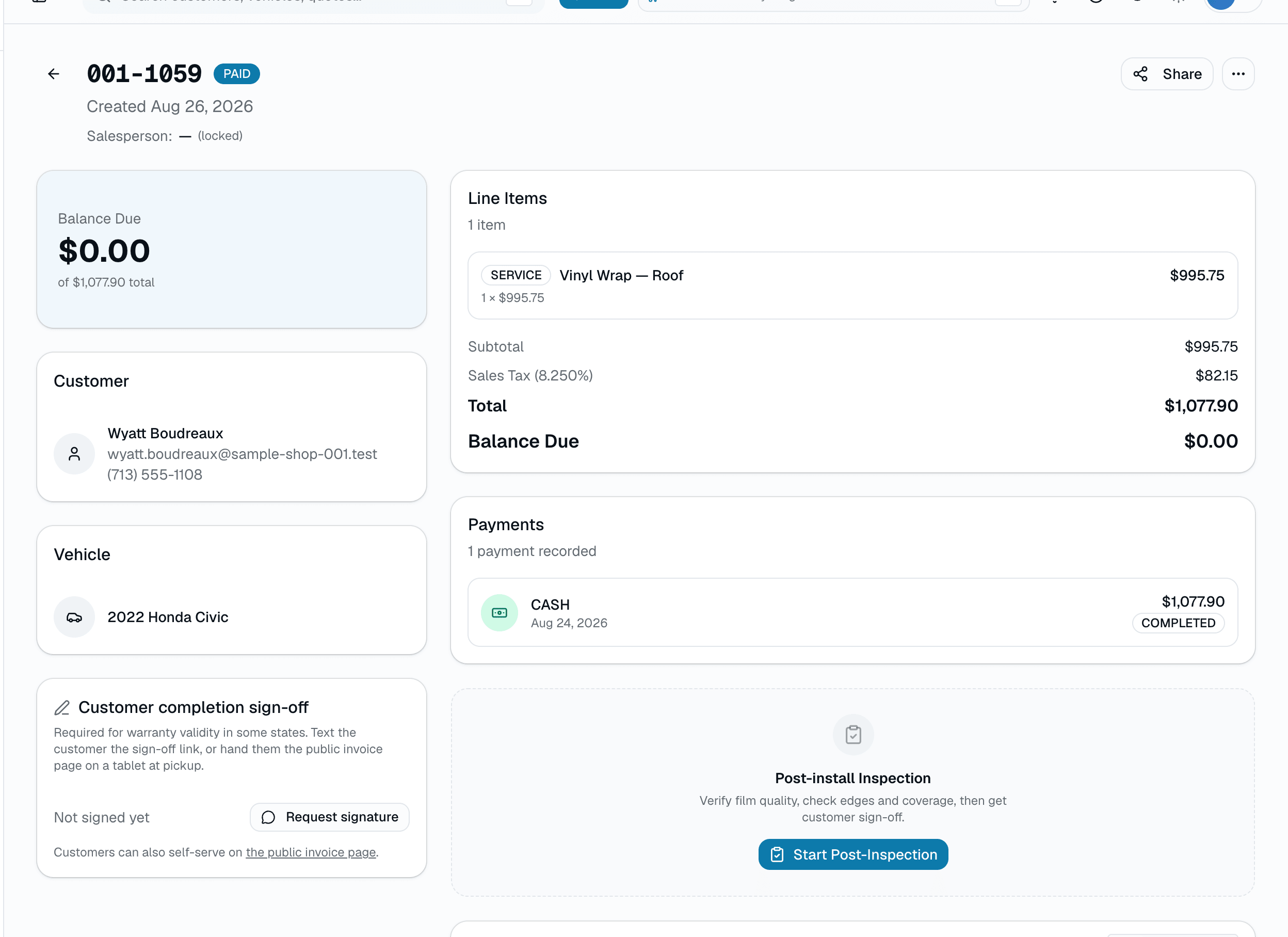The height and width of the screenshot is (937, 1288).
Task: Click the Request signature button
Action: pyautogui.click(x=329, y=817)
